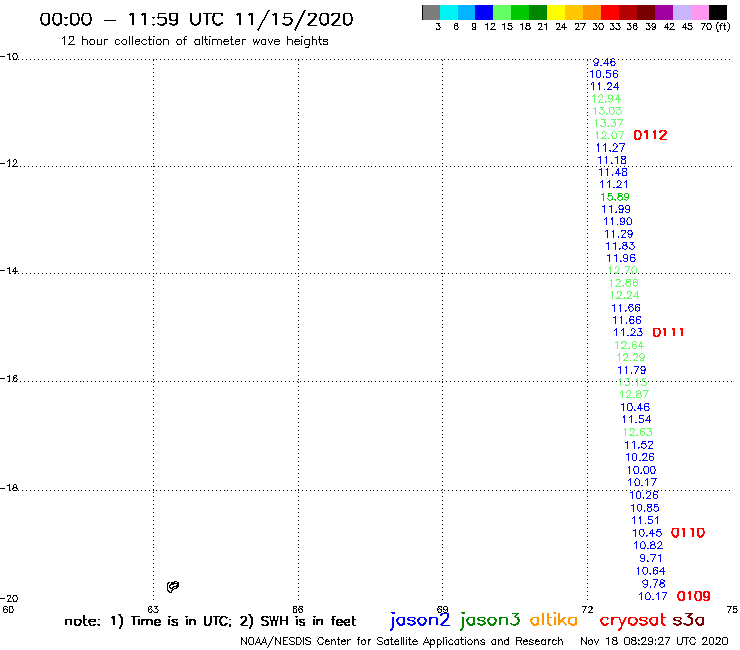This screenshot has width=740, height=650.
Task: Click the '70 (ft)' legend scale label
Action: 715,27
